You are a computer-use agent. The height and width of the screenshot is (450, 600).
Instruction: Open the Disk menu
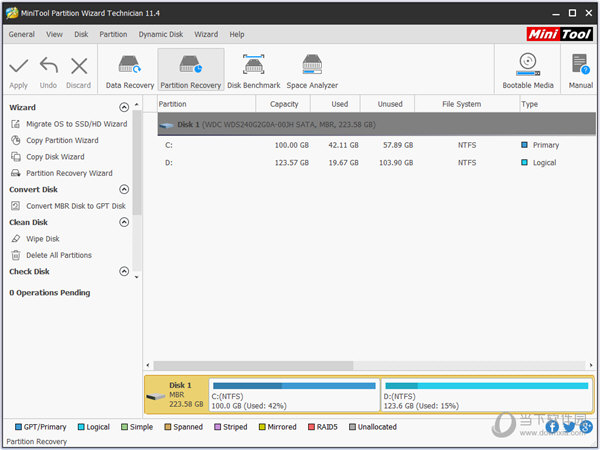(81, 34)
